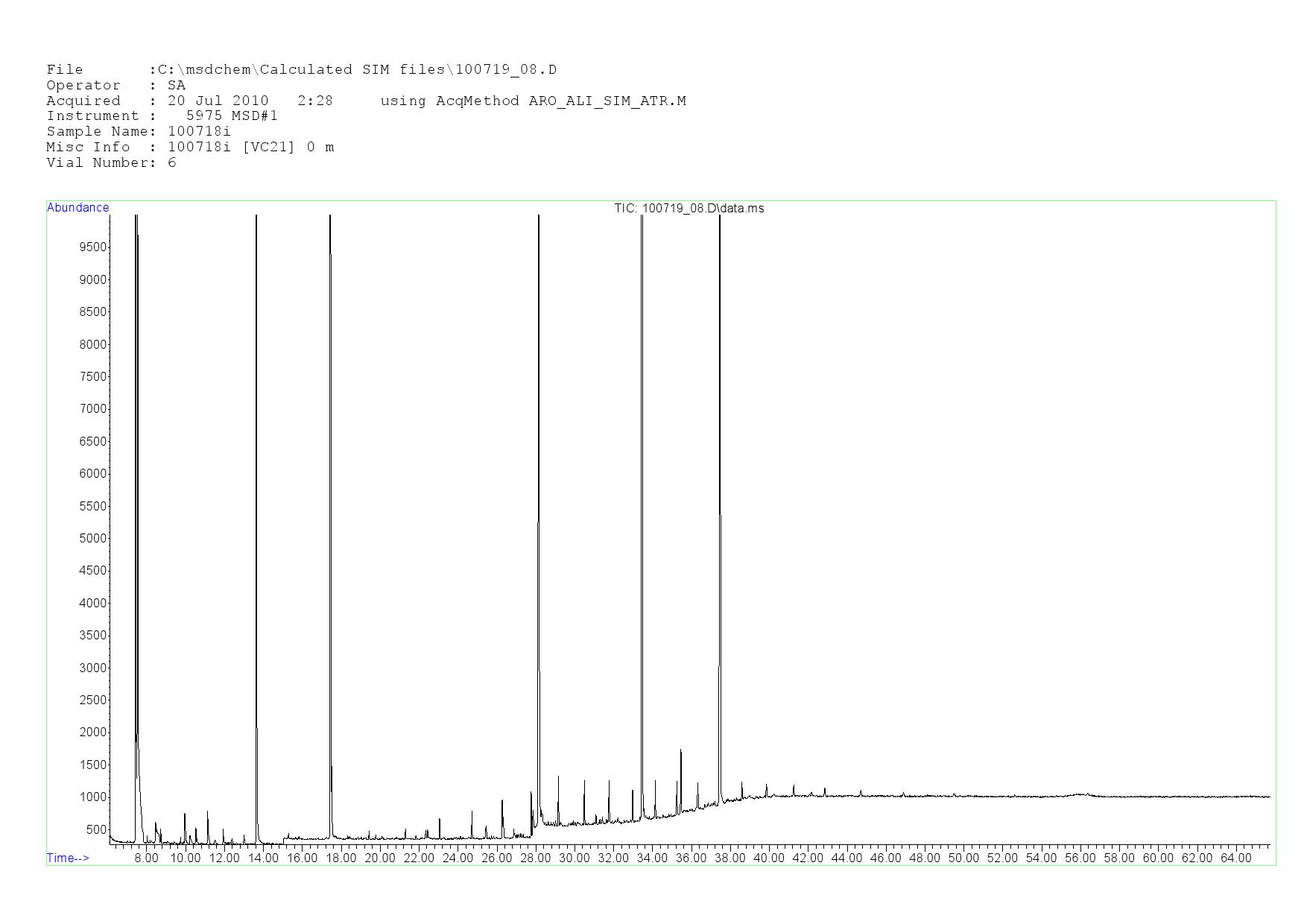
Task: Click the Sample Name 100718i line
Action: click(139, 131)
